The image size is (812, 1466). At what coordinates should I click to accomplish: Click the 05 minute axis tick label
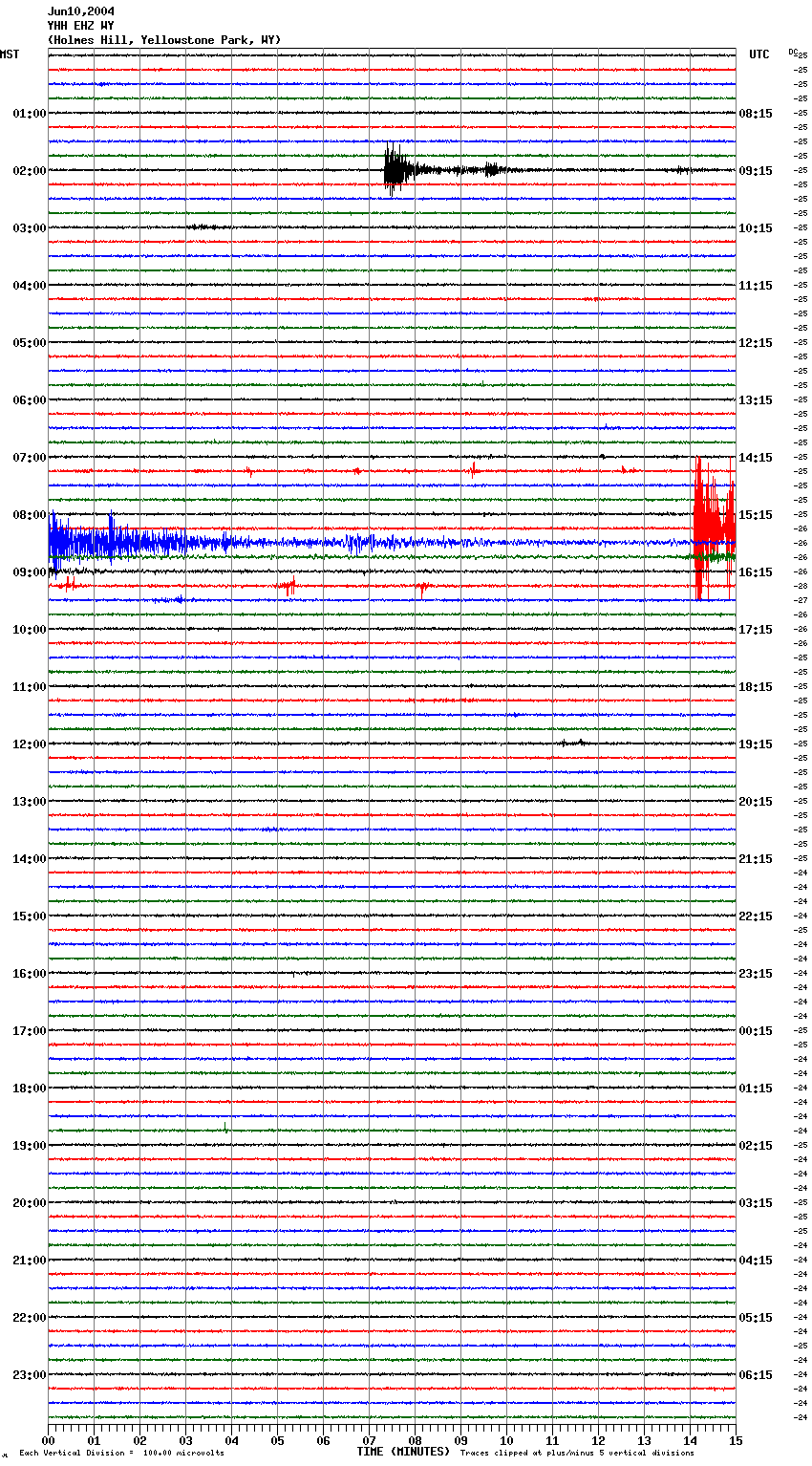tap(277, 1440)
